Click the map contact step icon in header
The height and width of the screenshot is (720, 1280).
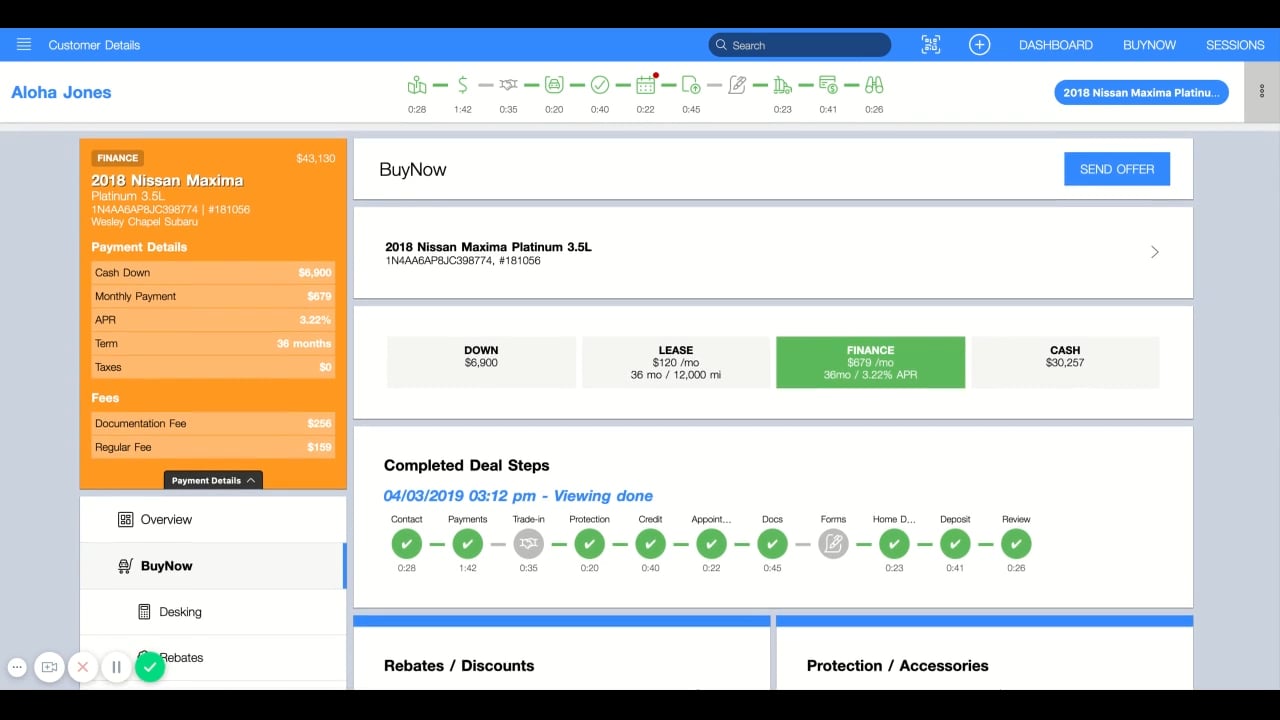[417, 85]
